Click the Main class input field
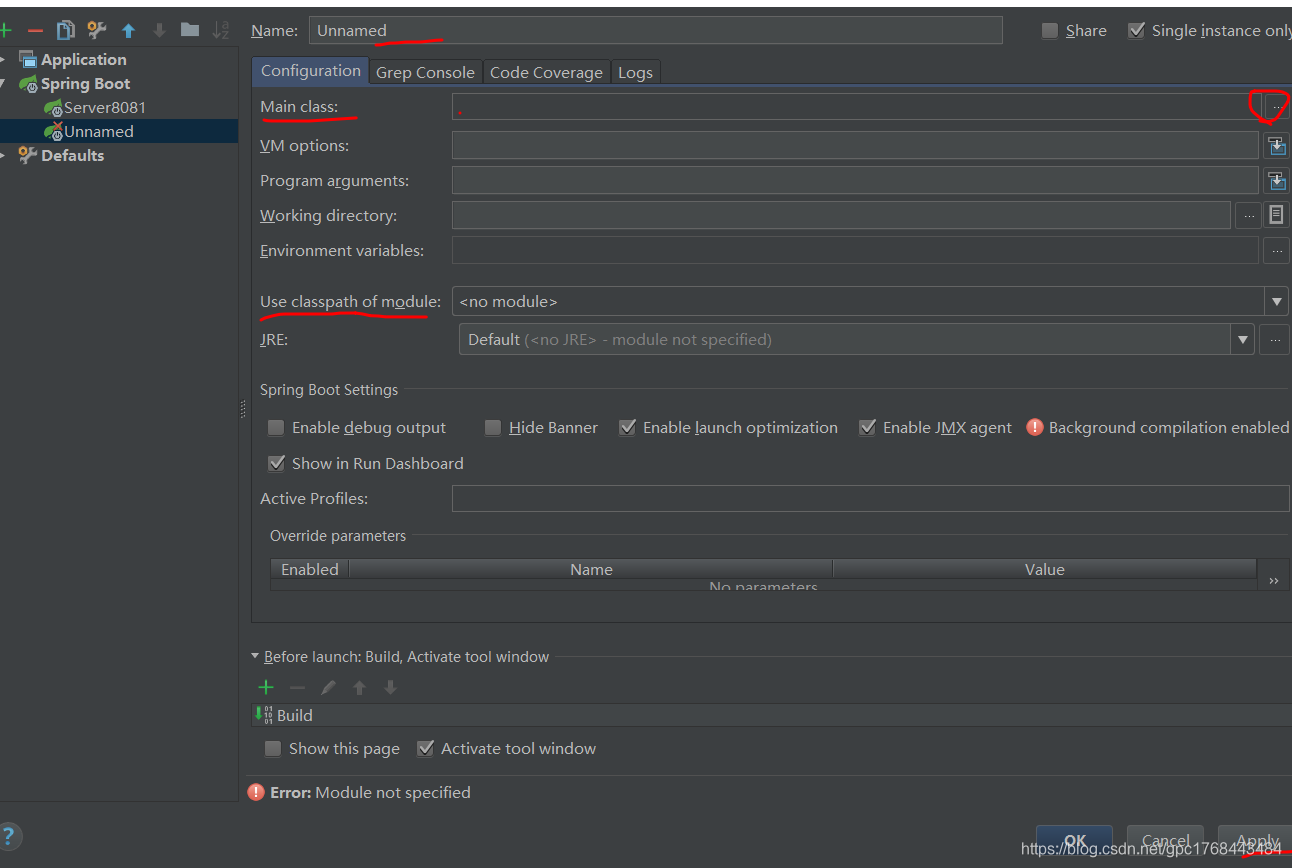 (x=855, y=107)
